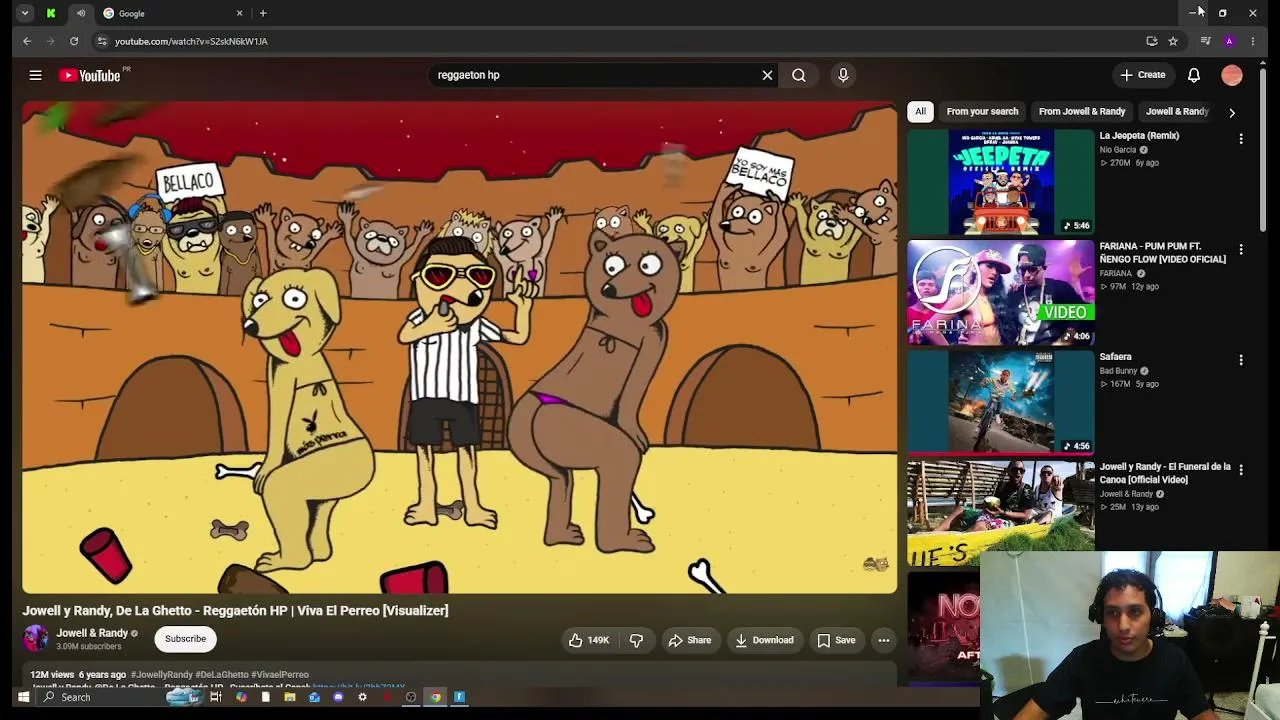Click the Safaera video title
The height and width of the screenshot is (720, 1280).
click(1116, 357)
